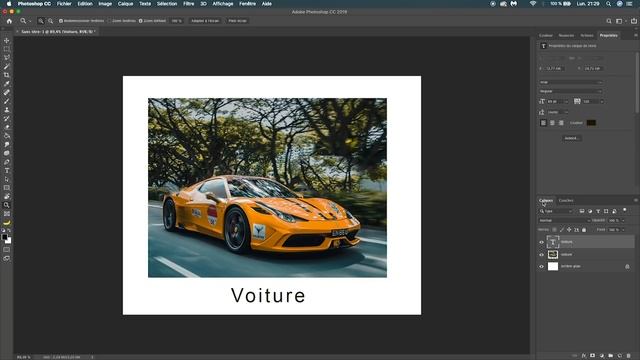Choose the Zoom Out magnifier option
Screen dimensions: 640x360
pos(51,21)
